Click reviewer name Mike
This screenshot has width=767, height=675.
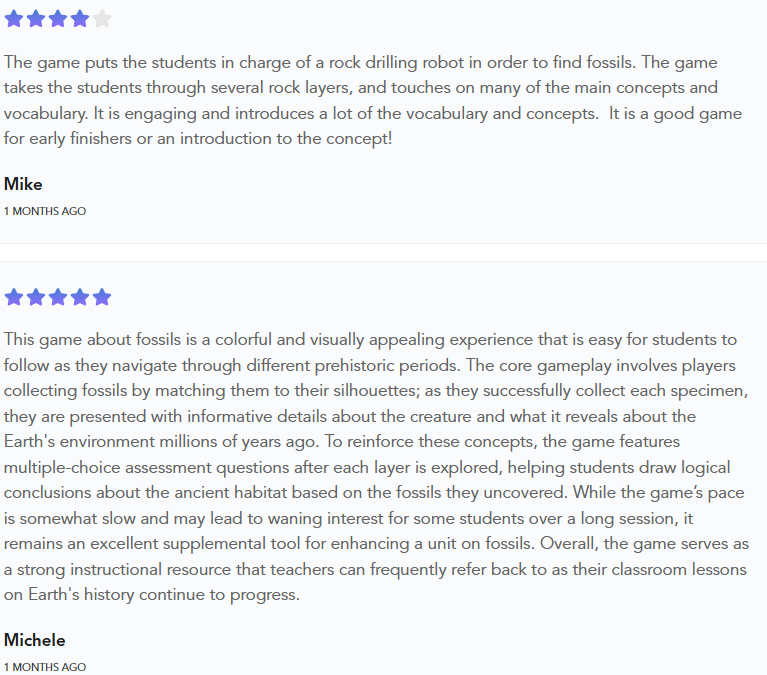point(23,184)
